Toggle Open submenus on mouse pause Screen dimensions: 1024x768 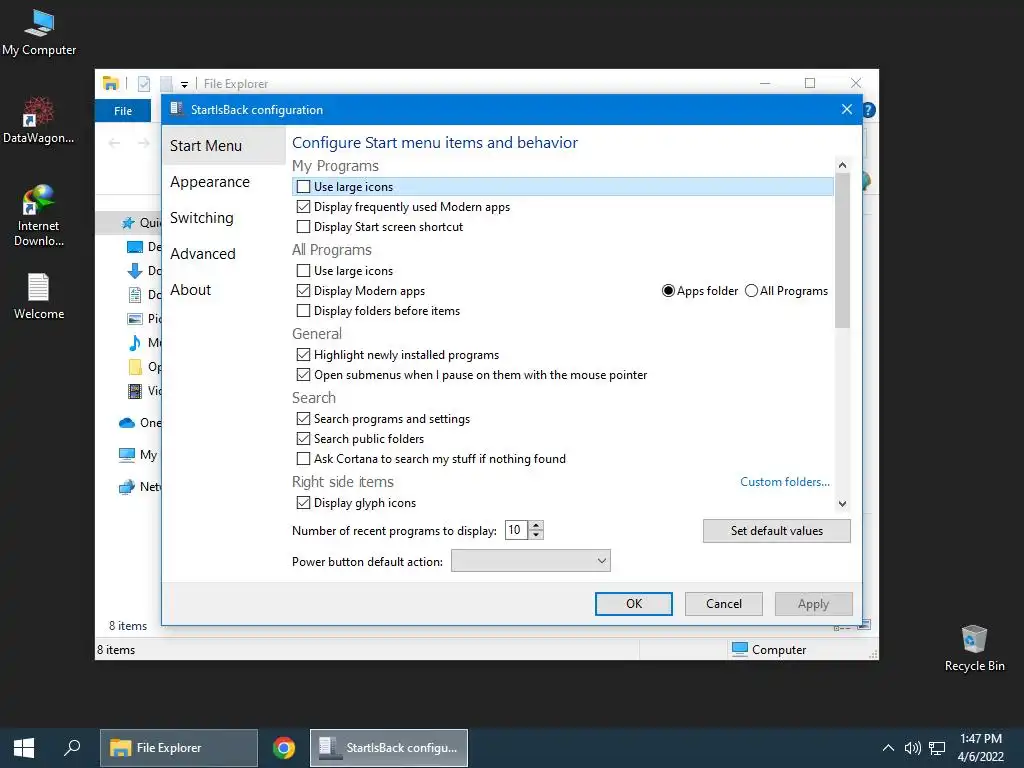pyautogui.click(x=303, y=375)
